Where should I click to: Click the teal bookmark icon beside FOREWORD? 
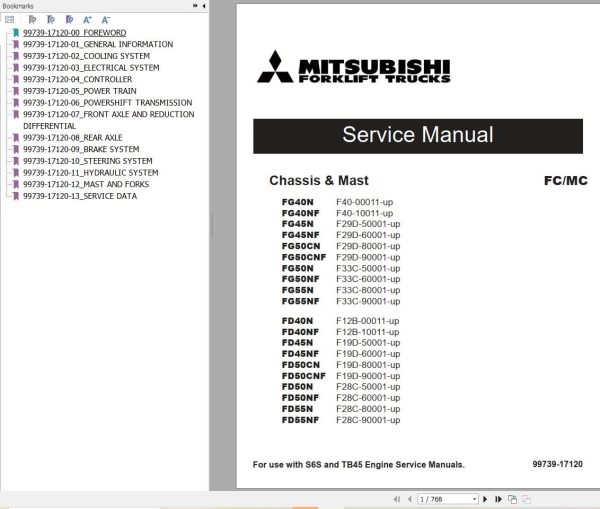pyautogui.click(x=16, y=33)
